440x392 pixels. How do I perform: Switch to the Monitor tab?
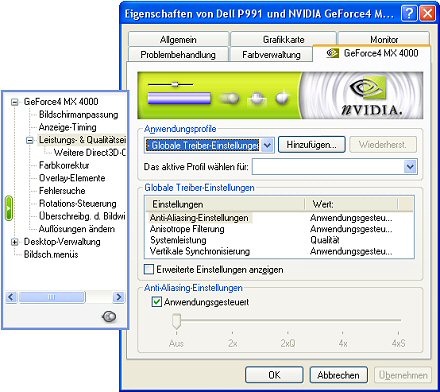tap(384, 39)
